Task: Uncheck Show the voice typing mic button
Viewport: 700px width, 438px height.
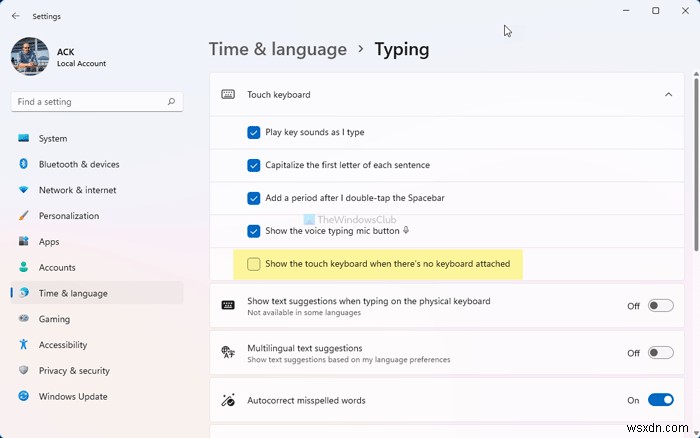Action: point(254,231)
